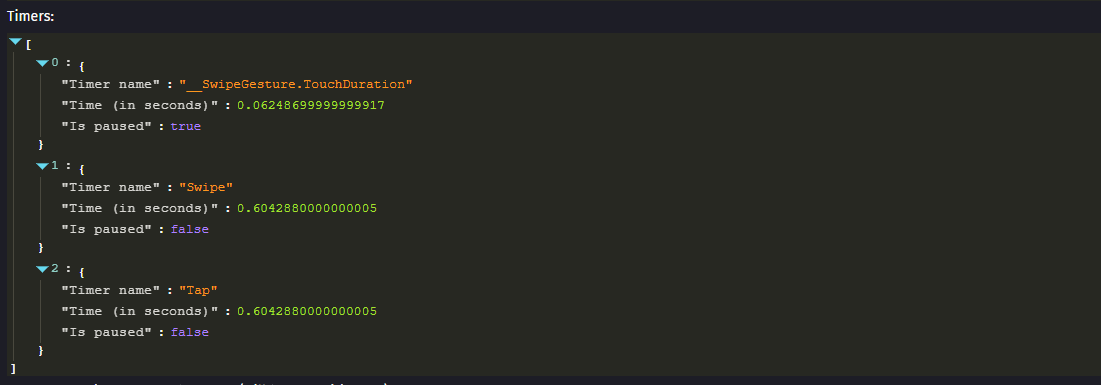Click "Is paused" key of Tap entry
1101x385 pixels.
pos(107,332)
